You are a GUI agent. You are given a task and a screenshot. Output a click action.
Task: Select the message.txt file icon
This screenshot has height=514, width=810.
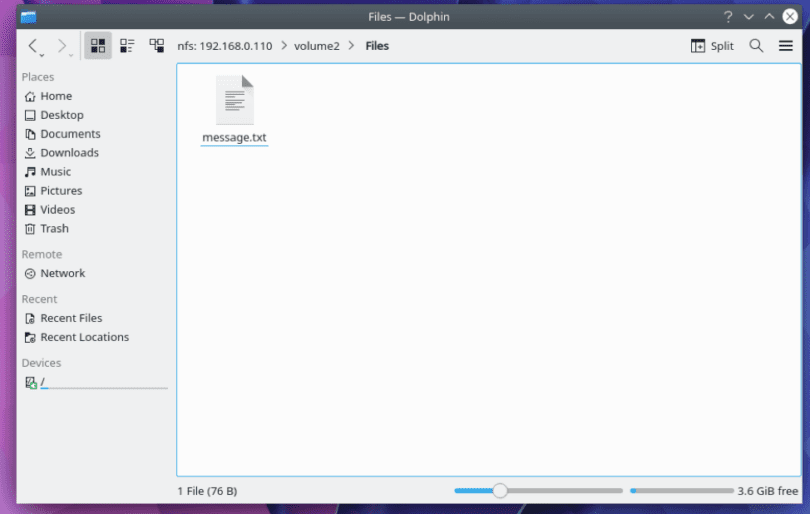[235, 100]
